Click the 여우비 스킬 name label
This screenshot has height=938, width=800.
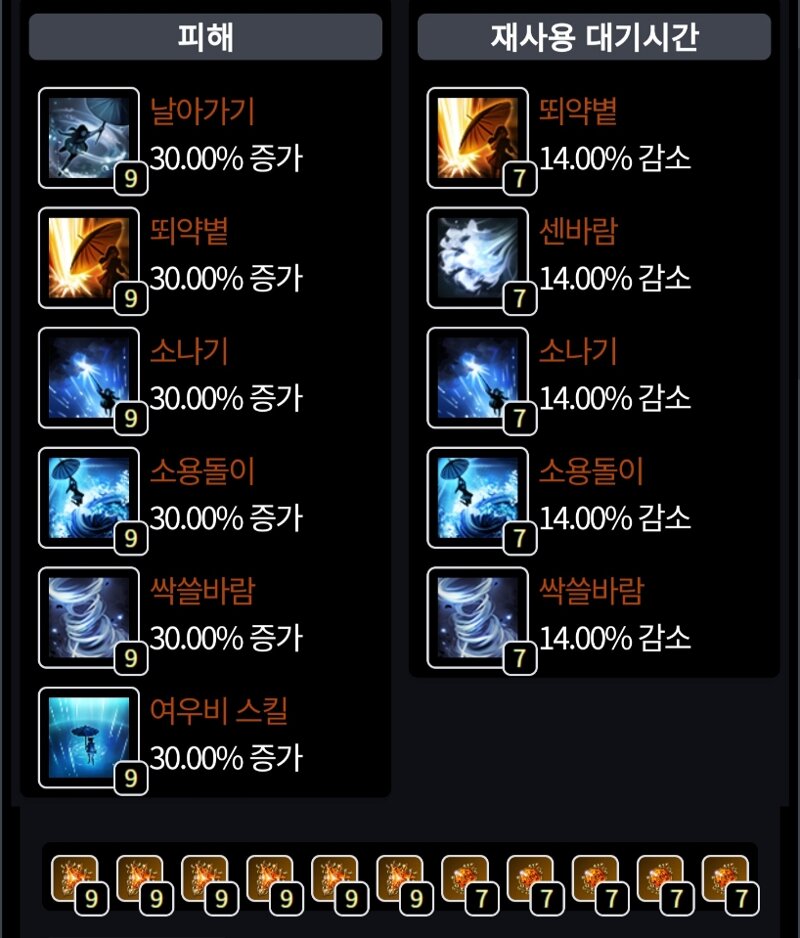(x=219, y=711)
